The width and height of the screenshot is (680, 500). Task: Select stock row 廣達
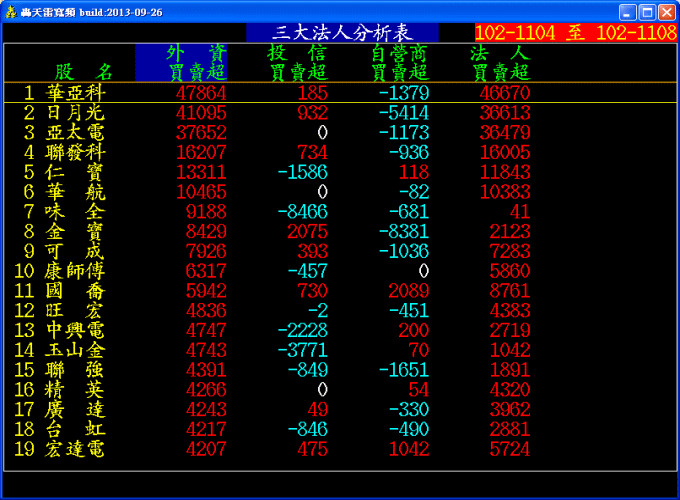coord(340,410)
